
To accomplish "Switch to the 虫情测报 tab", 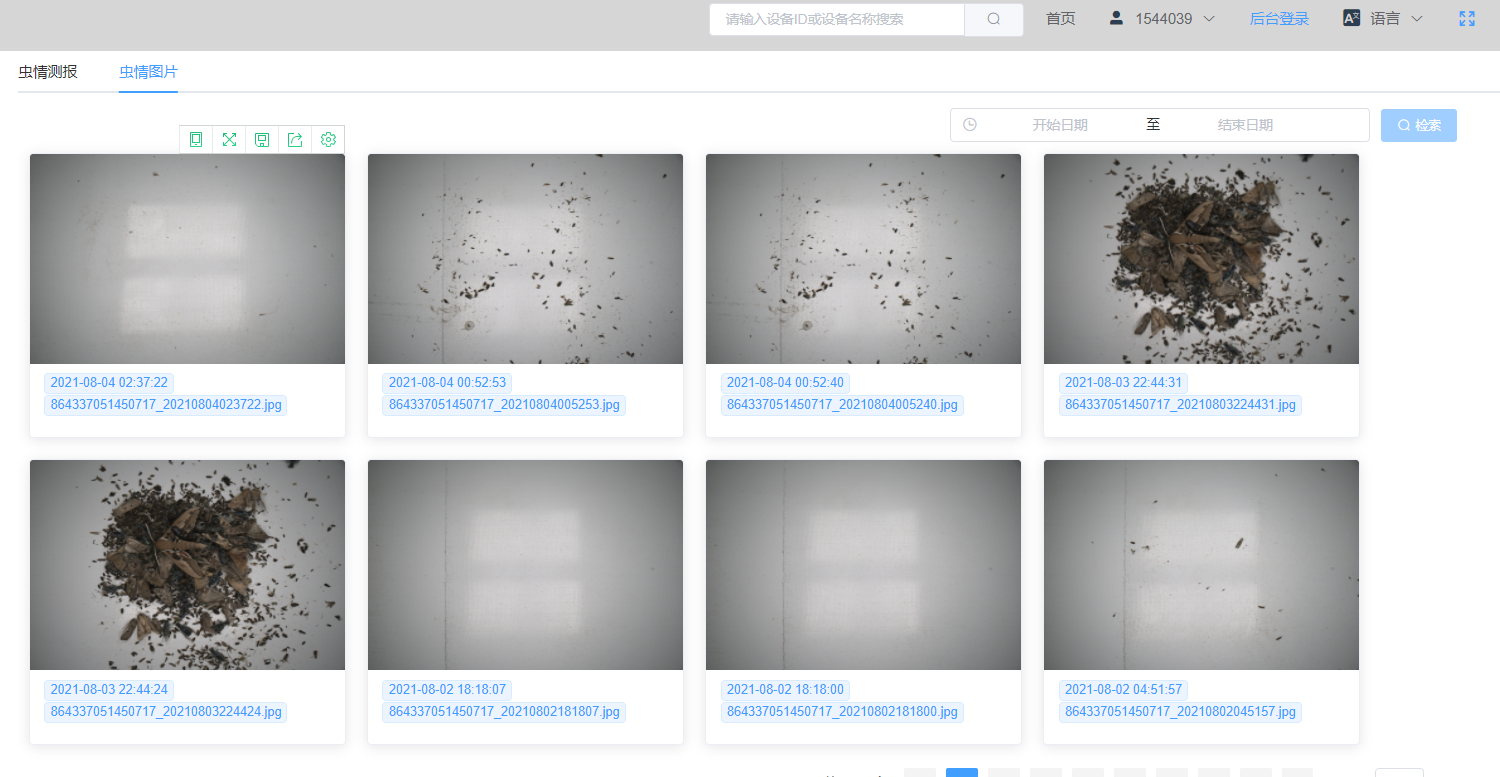I will [x=48, y=72].
